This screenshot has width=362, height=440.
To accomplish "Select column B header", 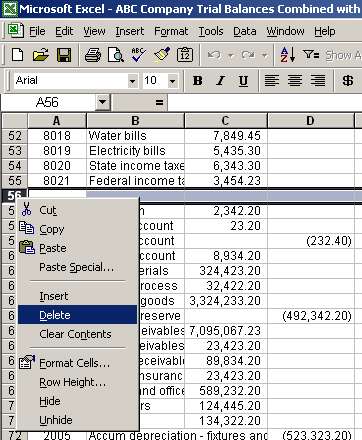I will 135,121.
